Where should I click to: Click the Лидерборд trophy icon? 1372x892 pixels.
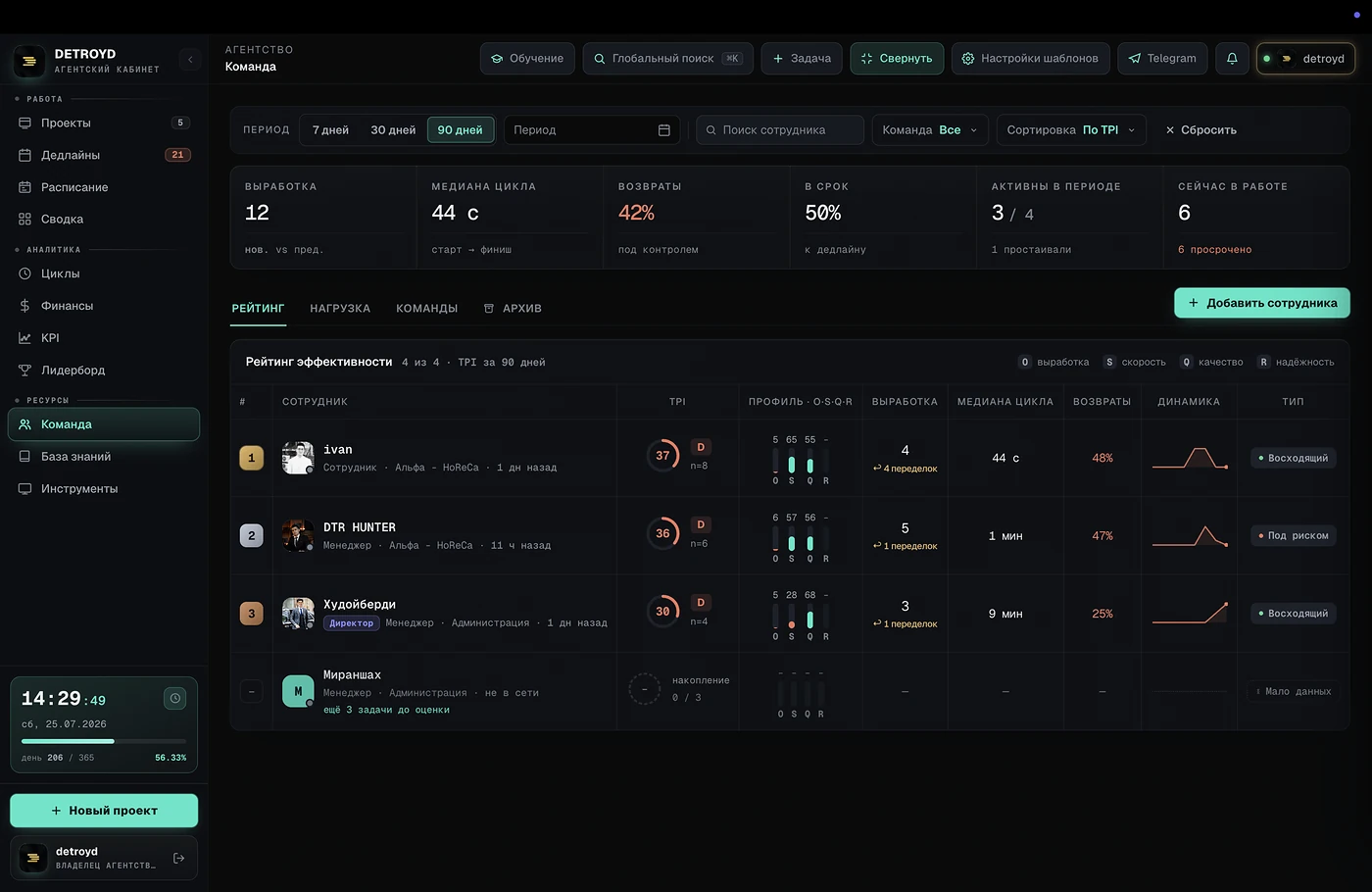(24, 370)
